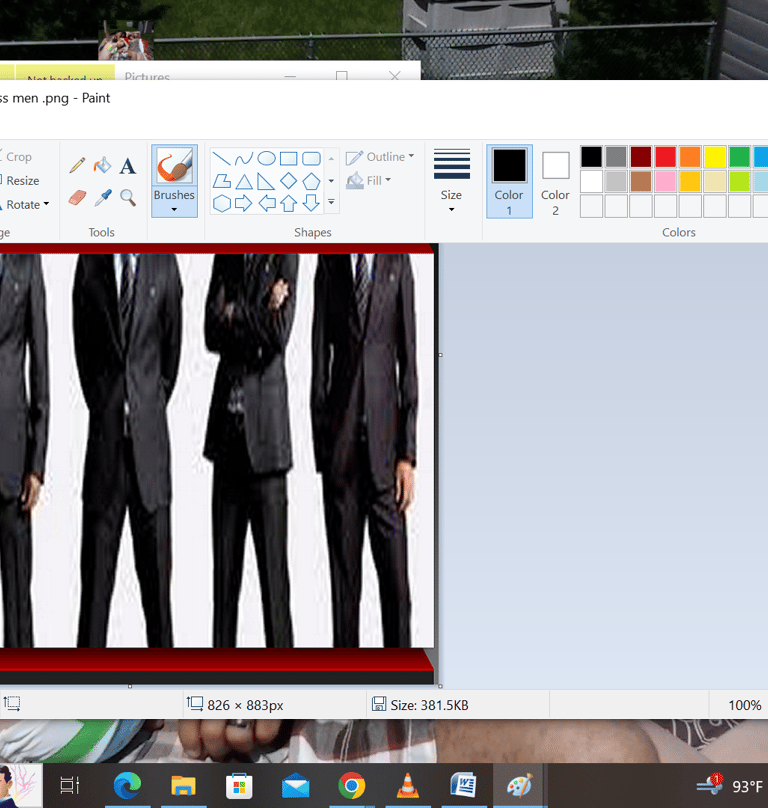Choose the Oval shape
The width and height of the screenshot is (768, 808).
pos(266,159)
